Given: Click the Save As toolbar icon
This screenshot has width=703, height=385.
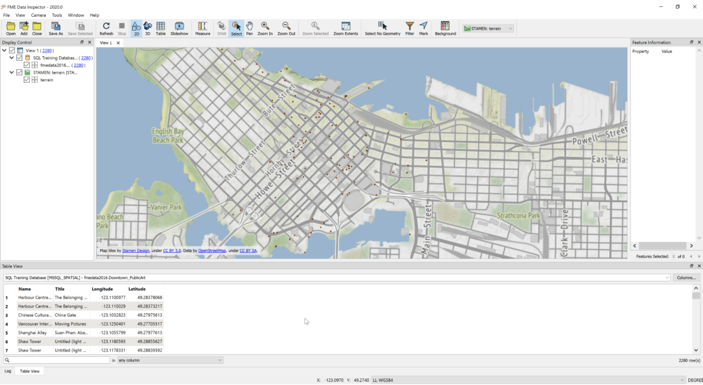Looking at the screenshot, I should (x=56, y=29).
